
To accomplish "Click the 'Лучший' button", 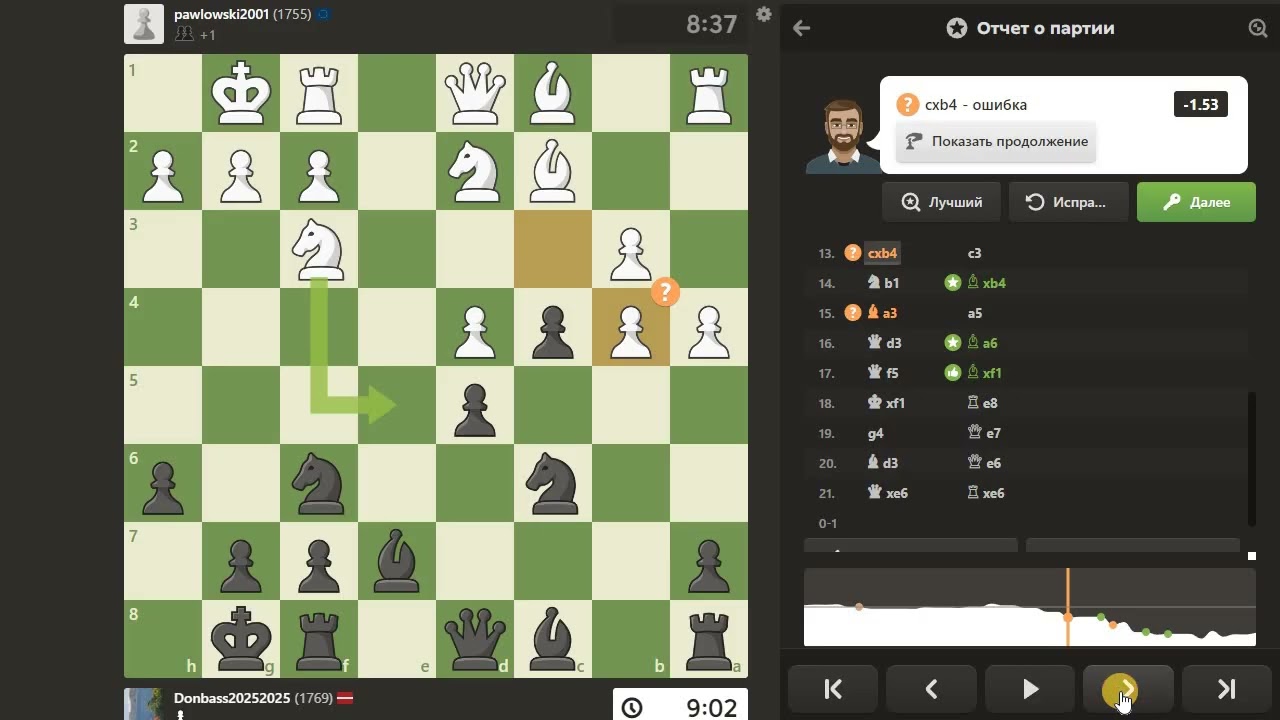I will [941, 202].
